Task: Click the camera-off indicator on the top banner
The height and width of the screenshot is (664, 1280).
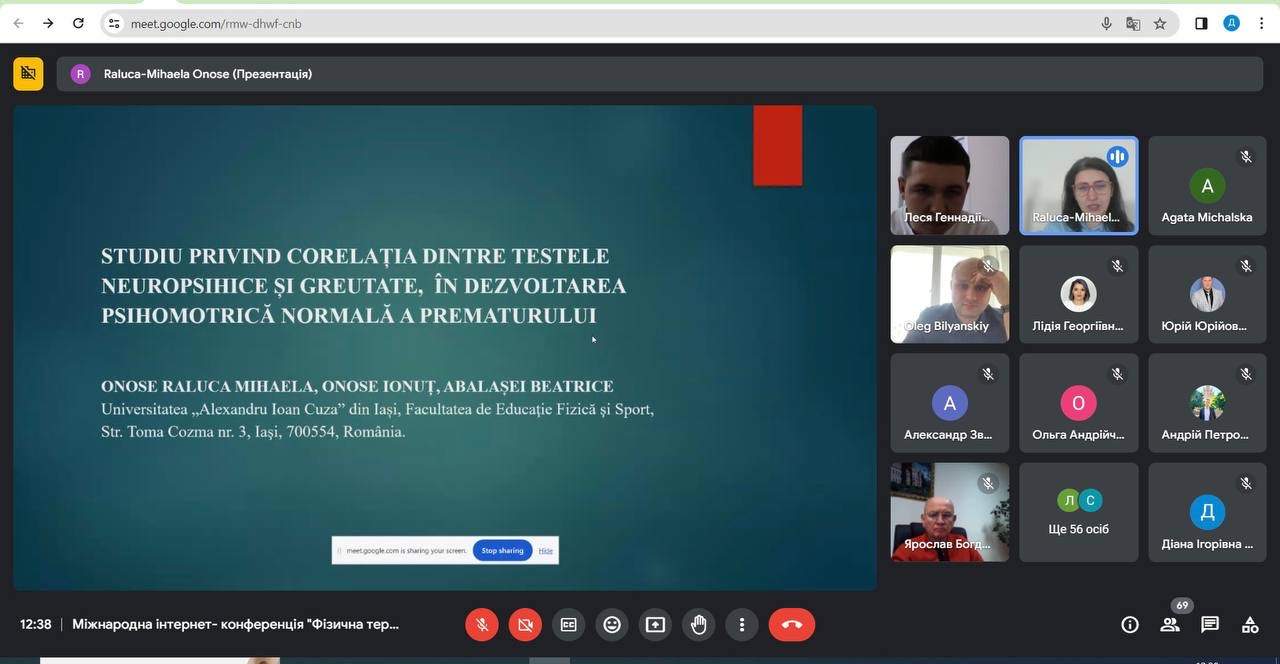Action: [x=28, y=73]
